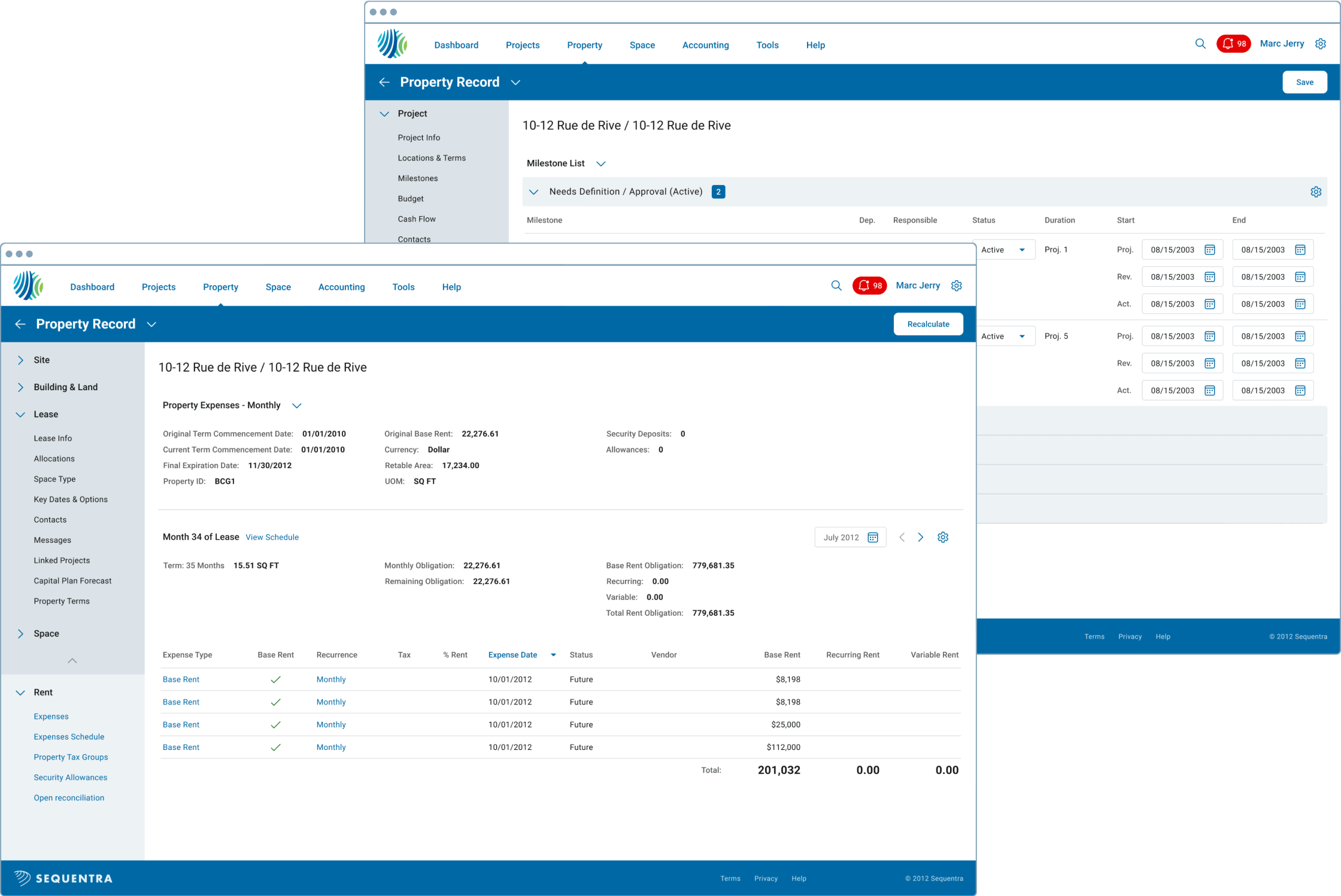Image resolution: width=1341 pixels, height=896 pixels.
Task: Click the Expense Date column sort arrow
Action: point(554,654)
